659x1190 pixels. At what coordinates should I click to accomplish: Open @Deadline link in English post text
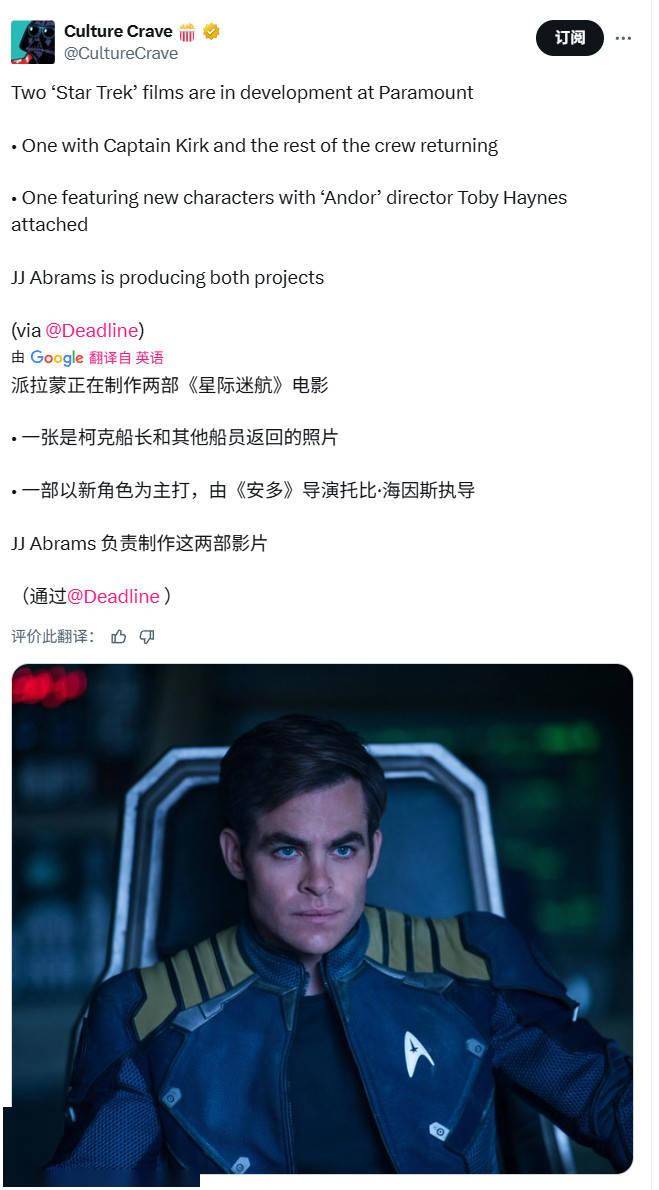click(x=92, y=330)
